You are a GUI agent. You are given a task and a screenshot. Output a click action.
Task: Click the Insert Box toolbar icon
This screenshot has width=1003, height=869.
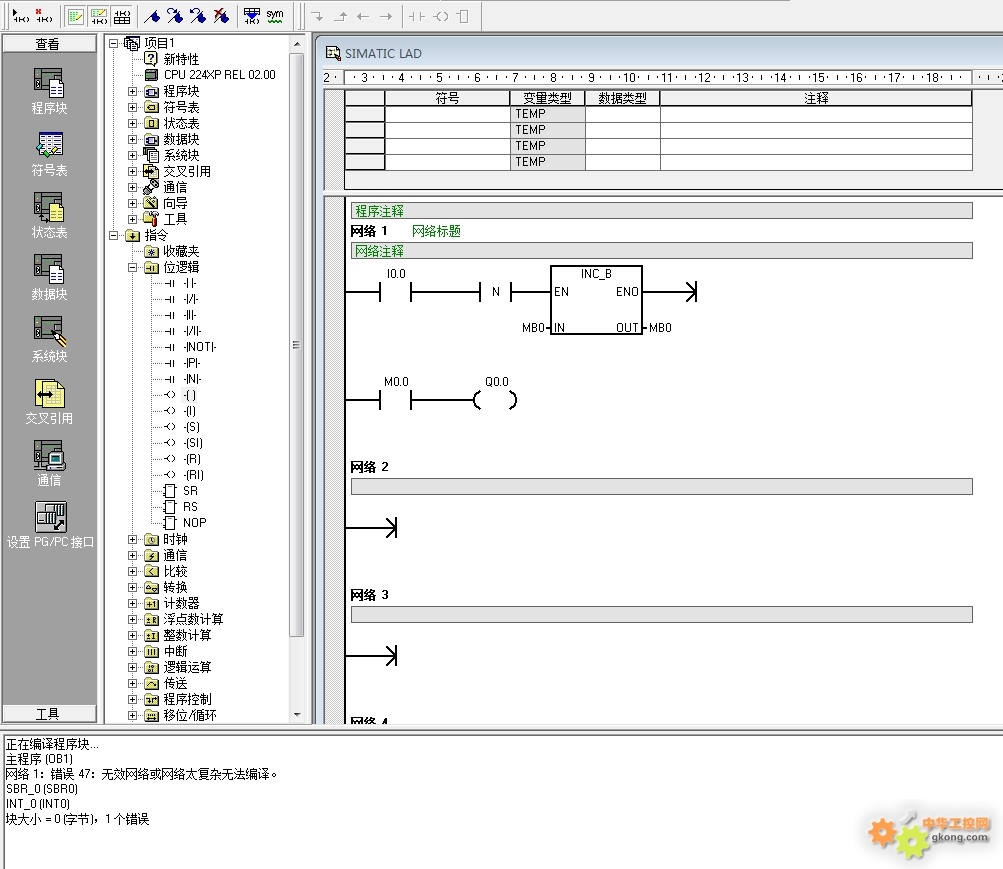464,16
